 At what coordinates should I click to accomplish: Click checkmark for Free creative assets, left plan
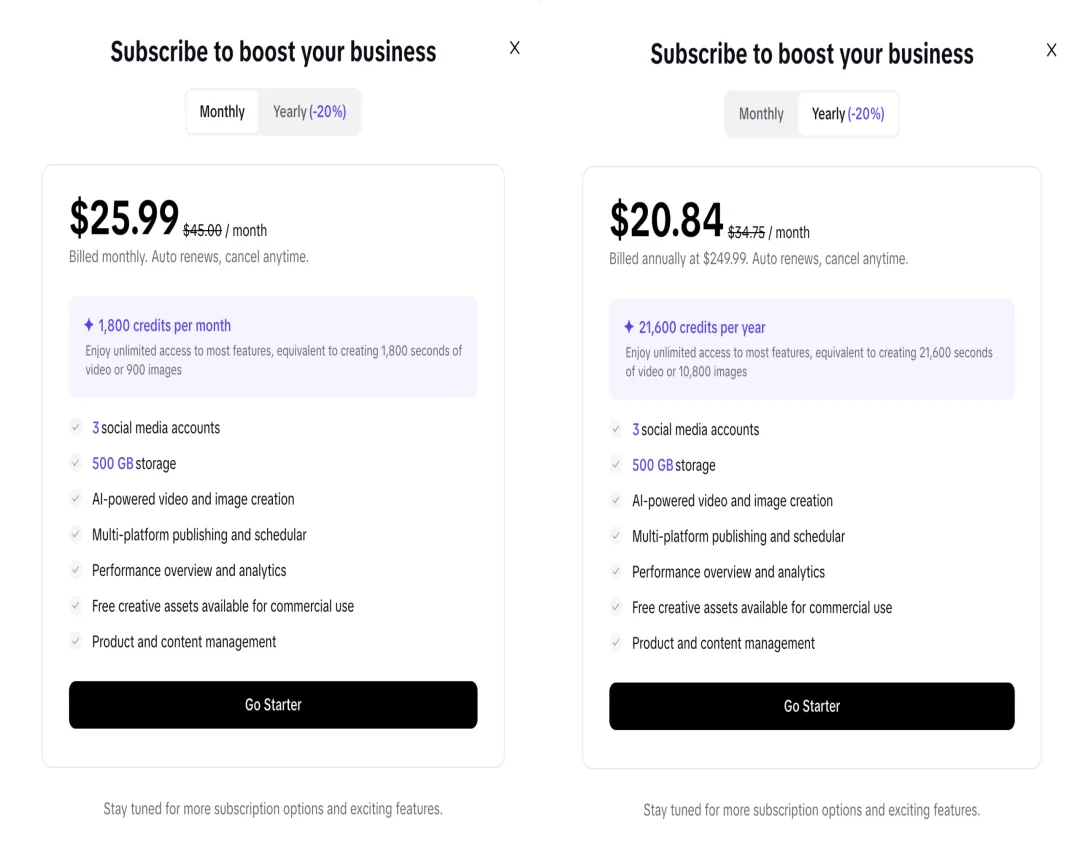[76, 606]
